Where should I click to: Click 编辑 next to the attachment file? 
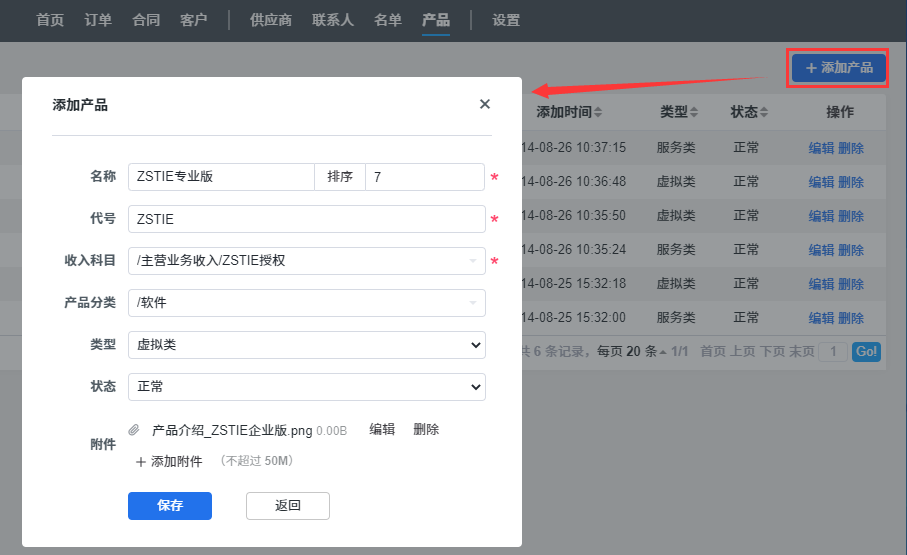[x=382, y=429]
